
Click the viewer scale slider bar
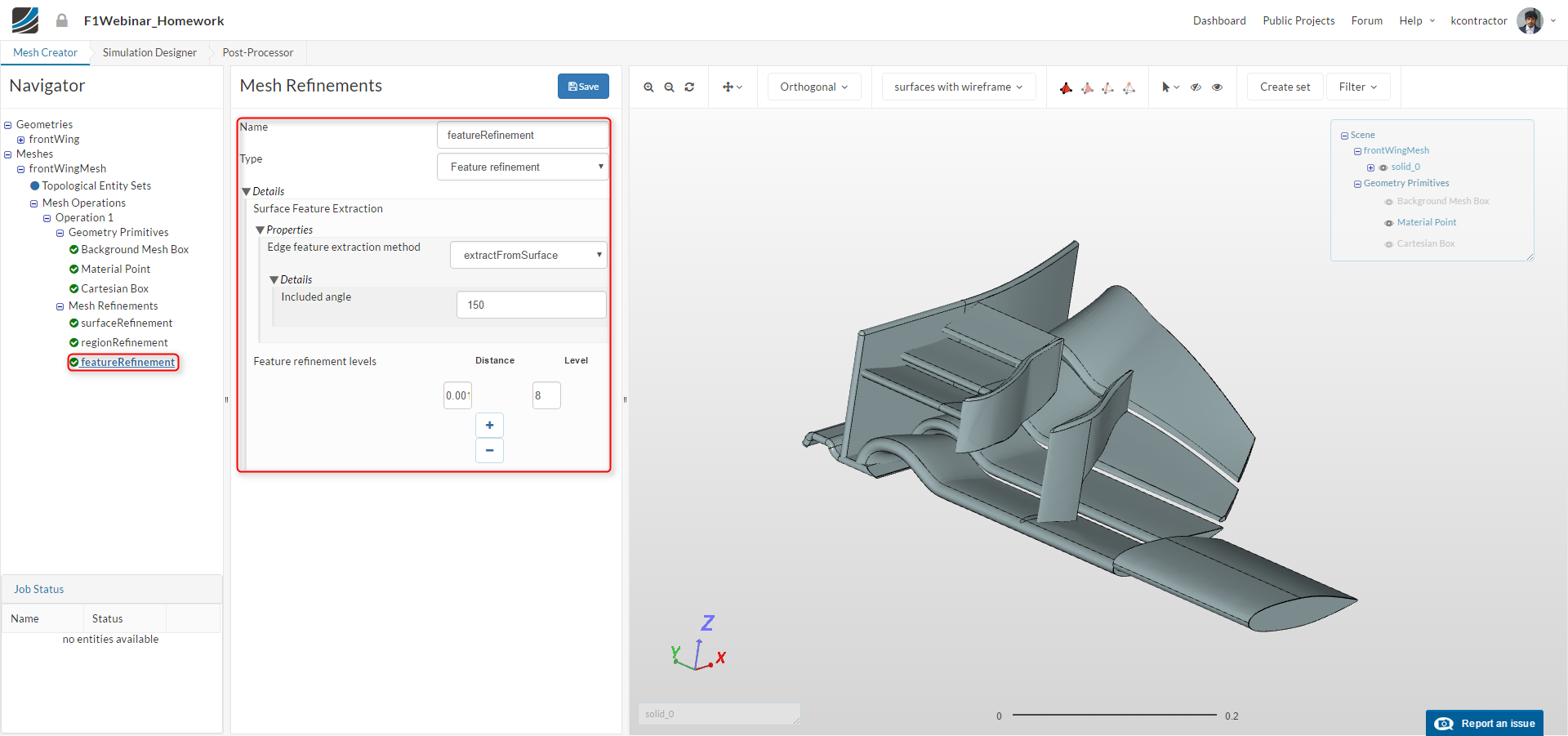pyautogui.click(x=1114, y=715)
